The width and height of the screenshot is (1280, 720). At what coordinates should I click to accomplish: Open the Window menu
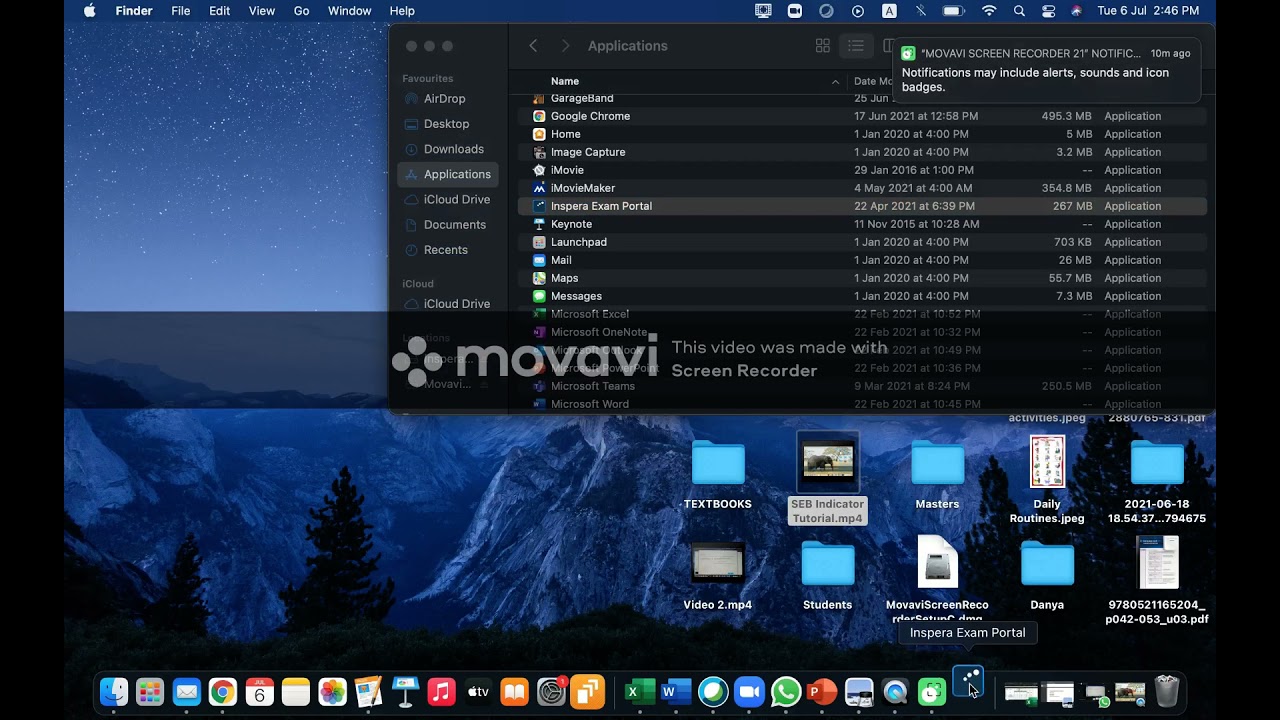click(x=350, y=11)
